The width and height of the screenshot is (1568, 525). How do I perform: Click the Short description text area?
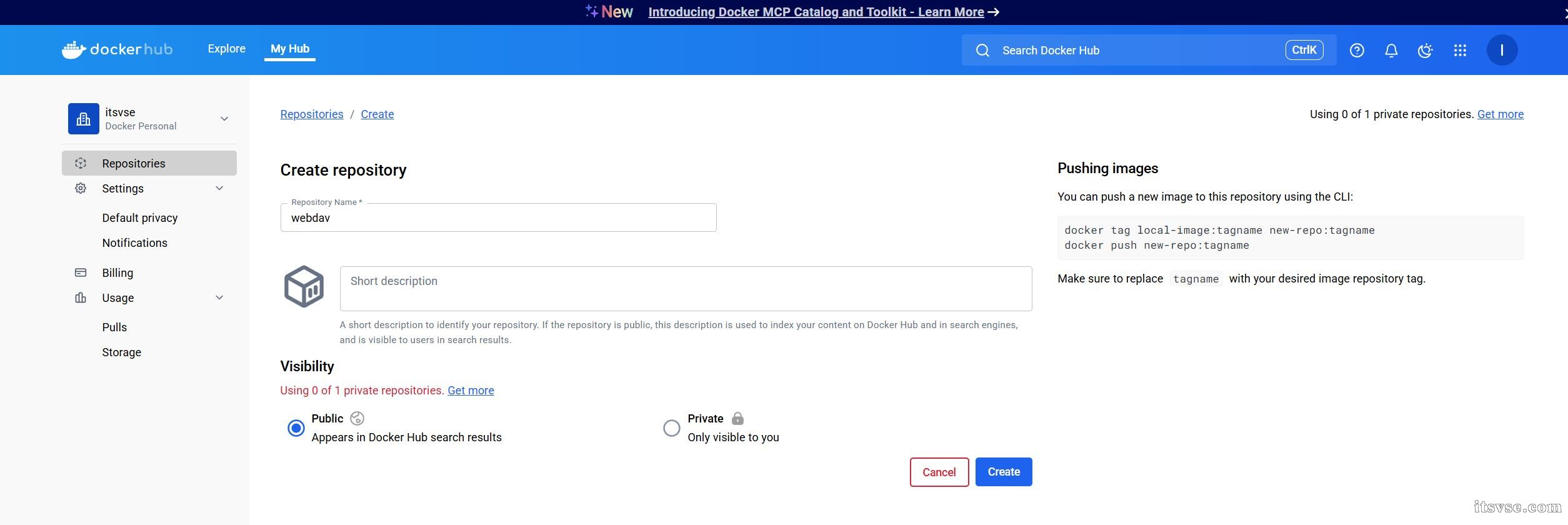tap(686, 289)
